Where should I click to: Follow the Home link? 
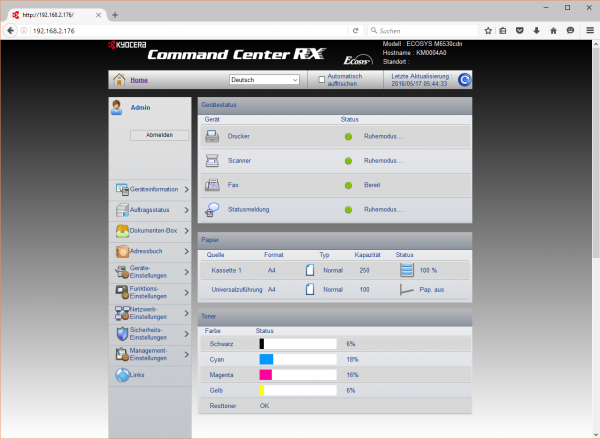139,80
